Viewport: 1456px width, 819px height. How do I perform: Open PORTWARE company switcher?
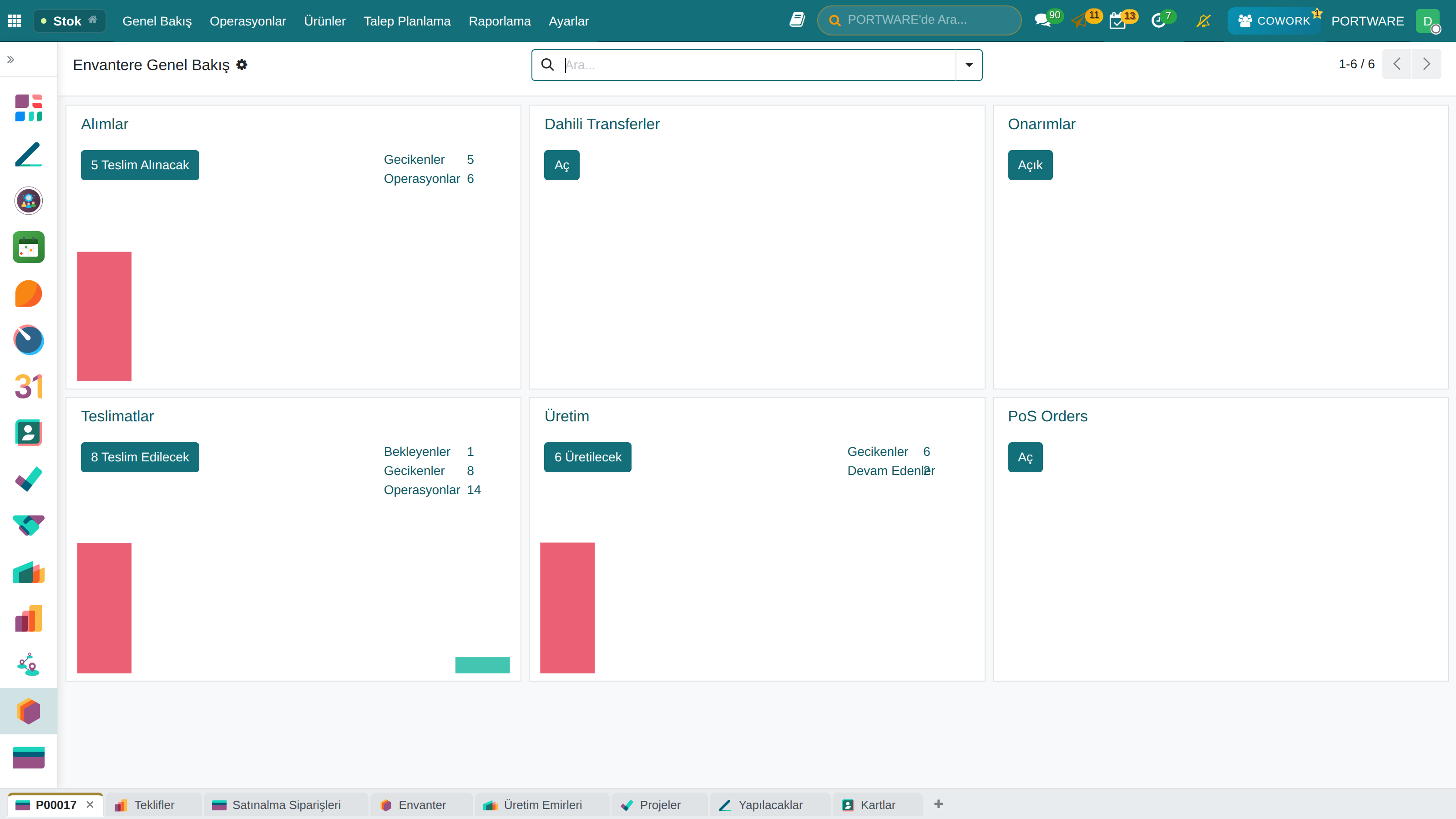coord(1367,21)
